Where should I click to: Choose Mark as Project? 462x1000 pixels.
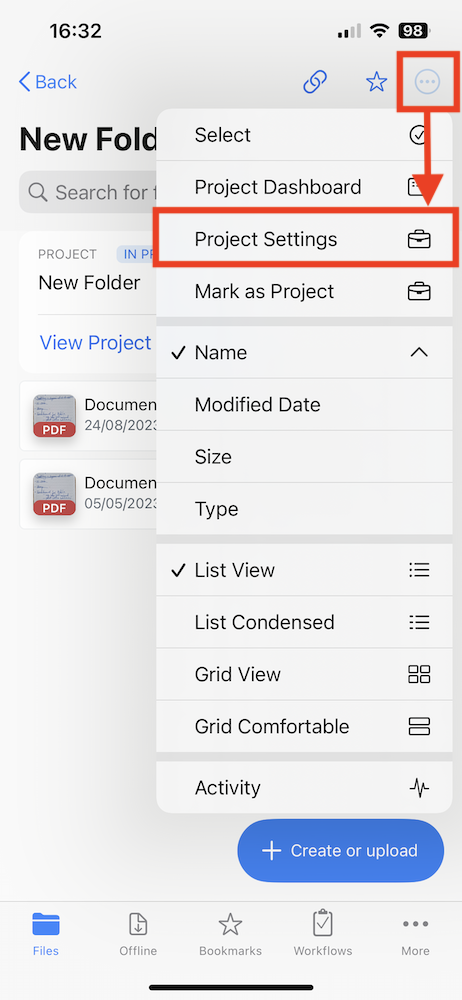pos(304,291)
